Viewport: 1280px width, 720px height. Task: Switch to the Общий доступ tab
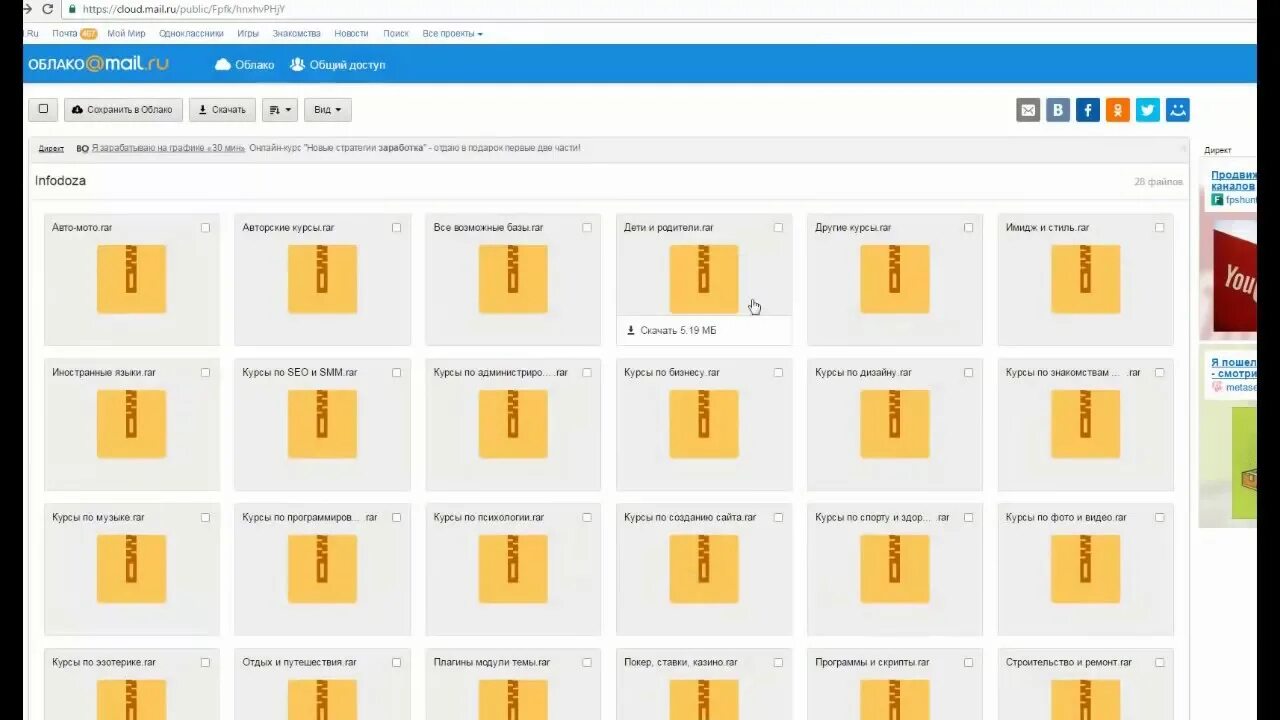pyautogui.click(x=338, y=65)
